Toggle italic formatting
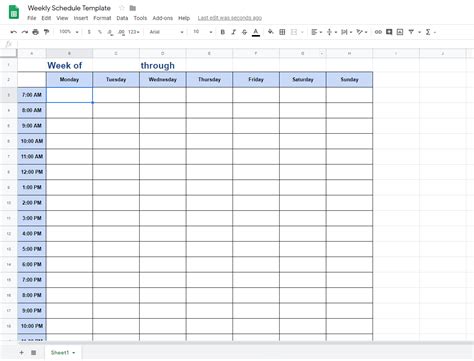Viewport: 474px width, 361px height. (234, 32)
